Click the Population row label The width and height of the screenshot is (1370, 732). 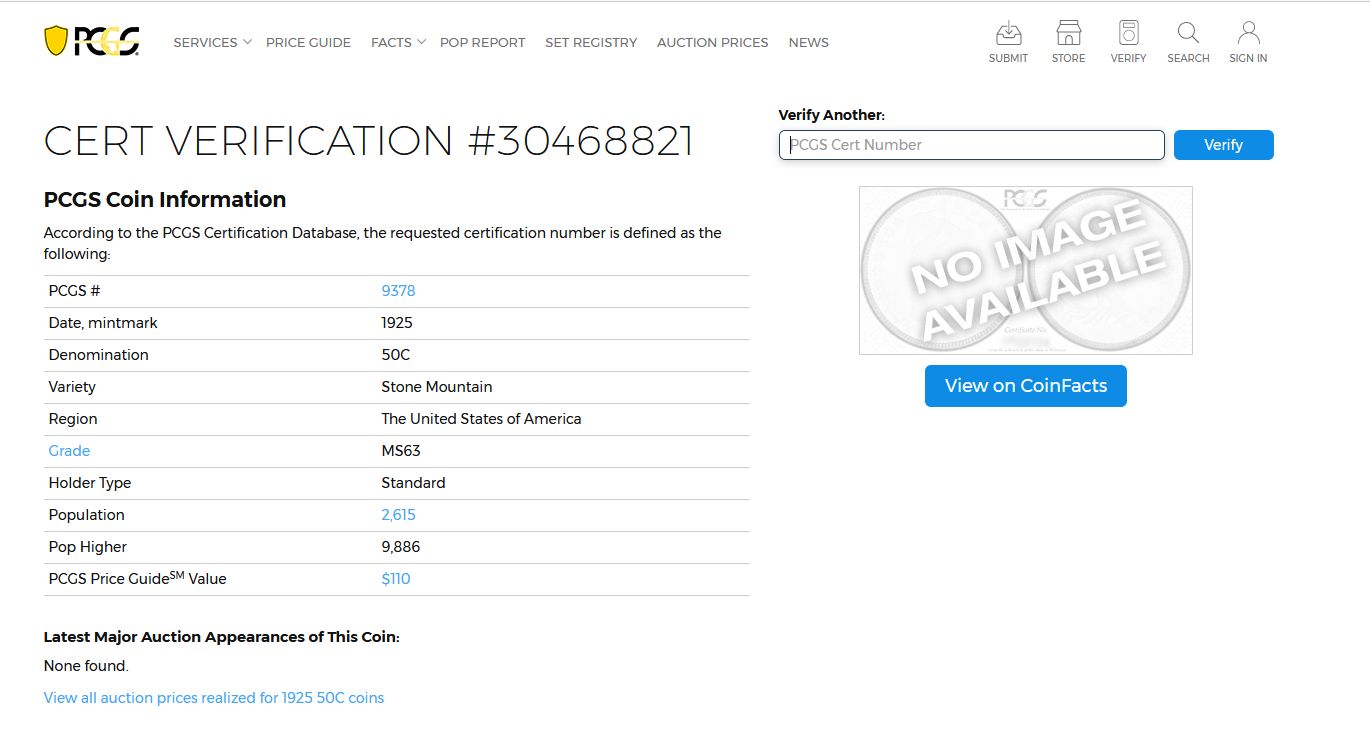[87, 515]
